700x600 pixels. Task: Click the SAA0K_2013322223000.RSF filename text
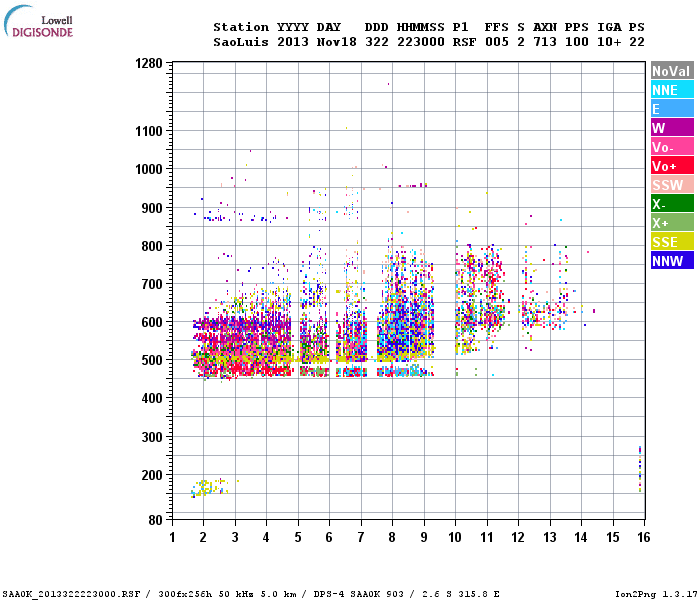[x=71, y=594]
